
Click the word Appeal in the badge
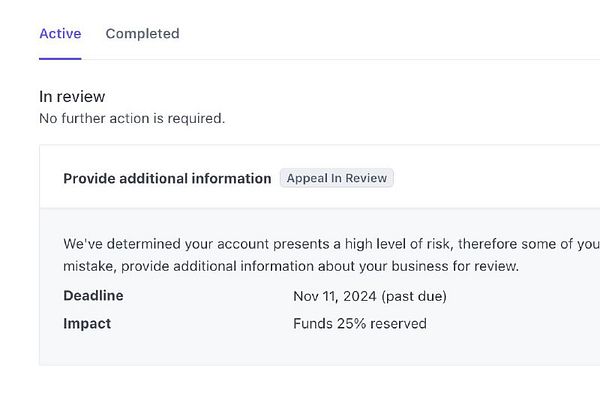tap(308, 178)
